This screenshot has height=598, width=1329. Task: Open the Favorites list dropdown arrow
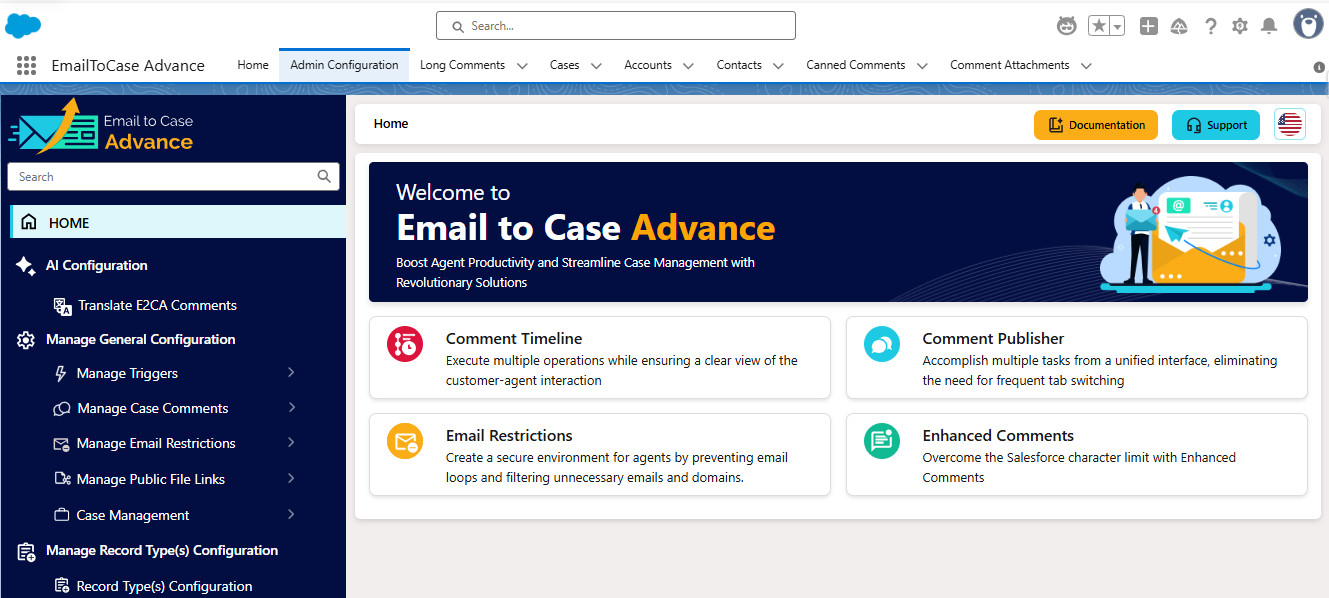(x=1117, y=26)
